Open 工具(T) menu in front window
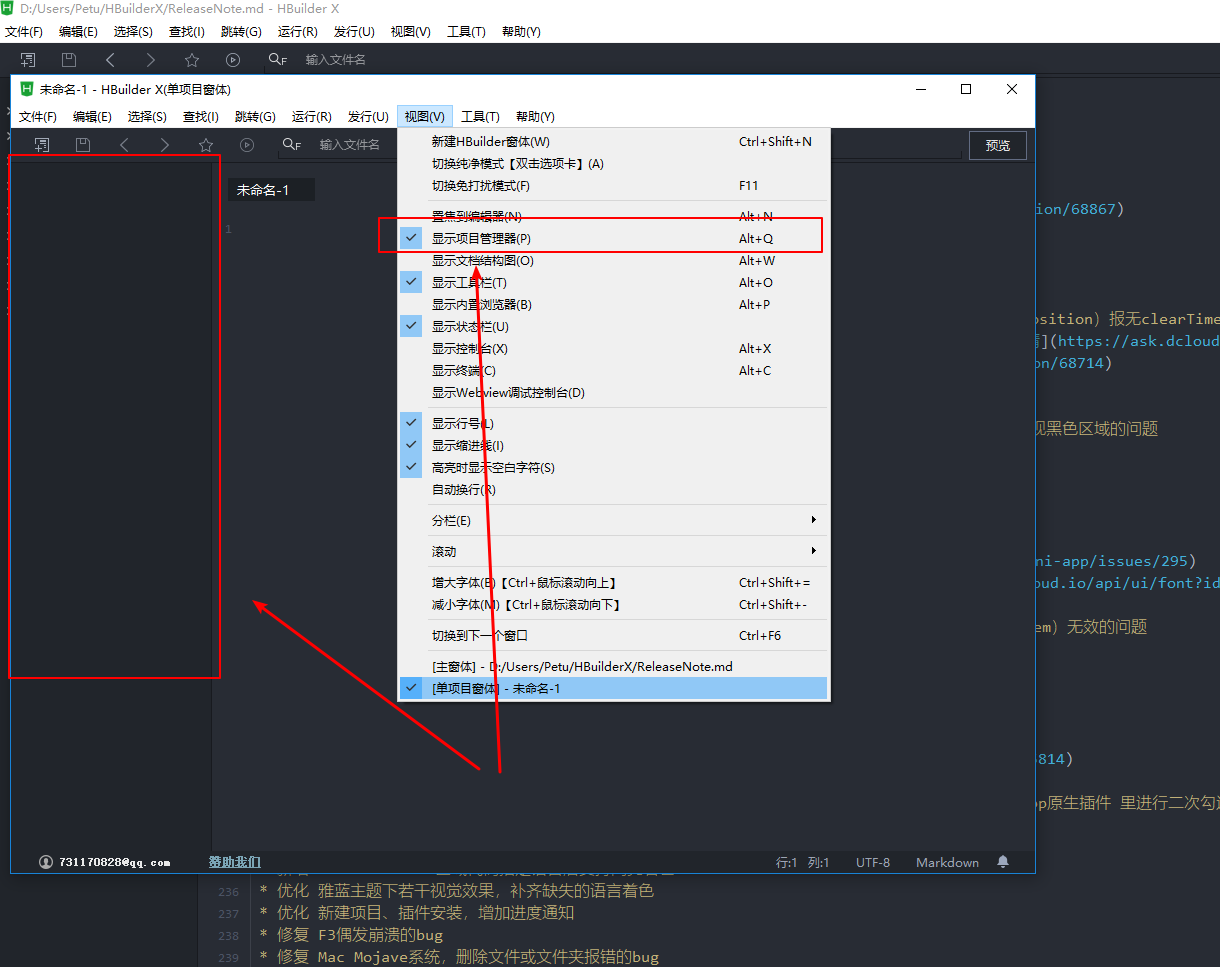Screen dimensions: 1220x967 point(480,117)
